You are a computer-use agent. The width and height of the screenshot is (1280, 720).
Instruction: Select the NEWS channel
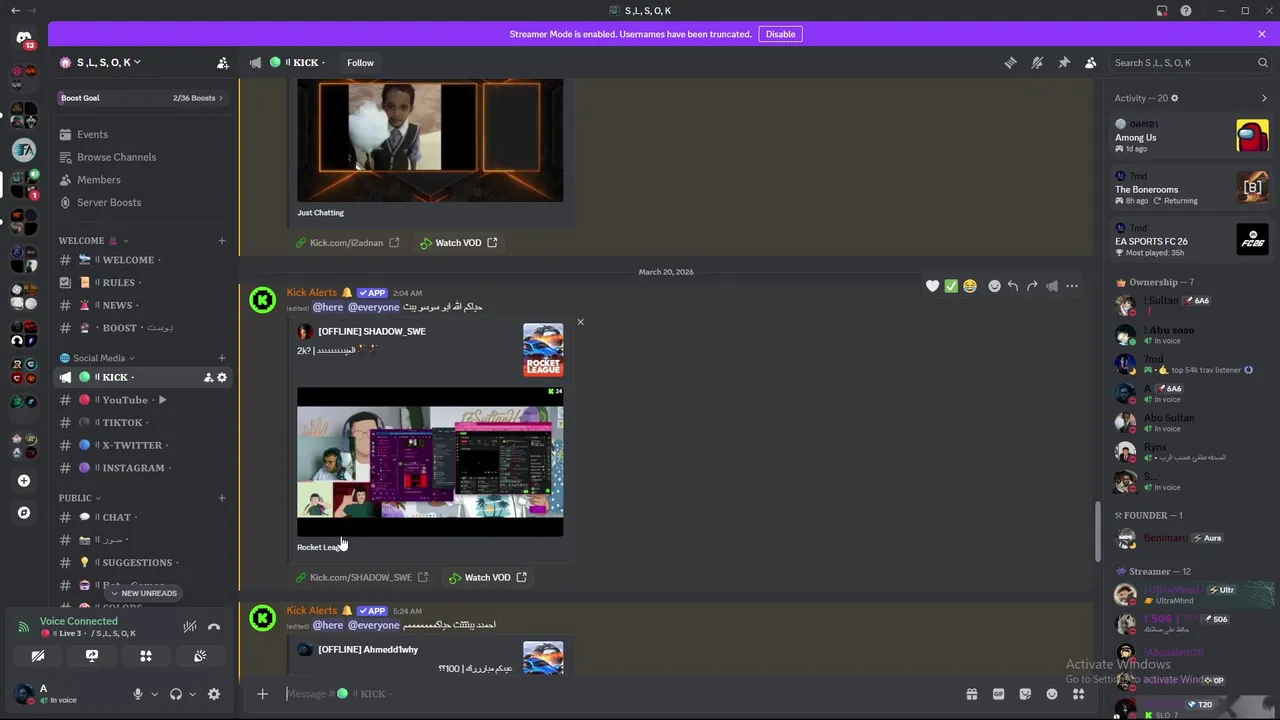click(141, 305)
